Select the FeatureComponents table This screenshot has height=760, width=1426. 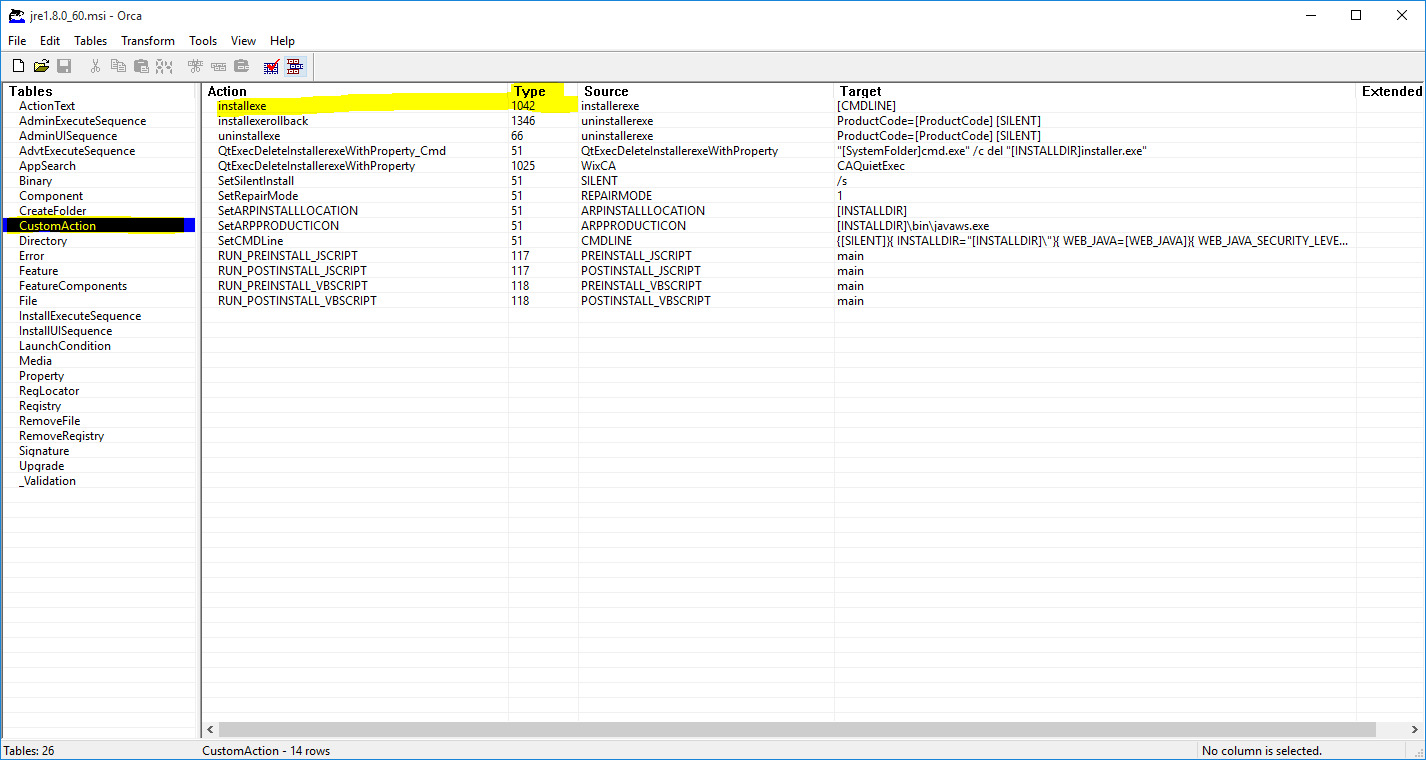(73, 286)
